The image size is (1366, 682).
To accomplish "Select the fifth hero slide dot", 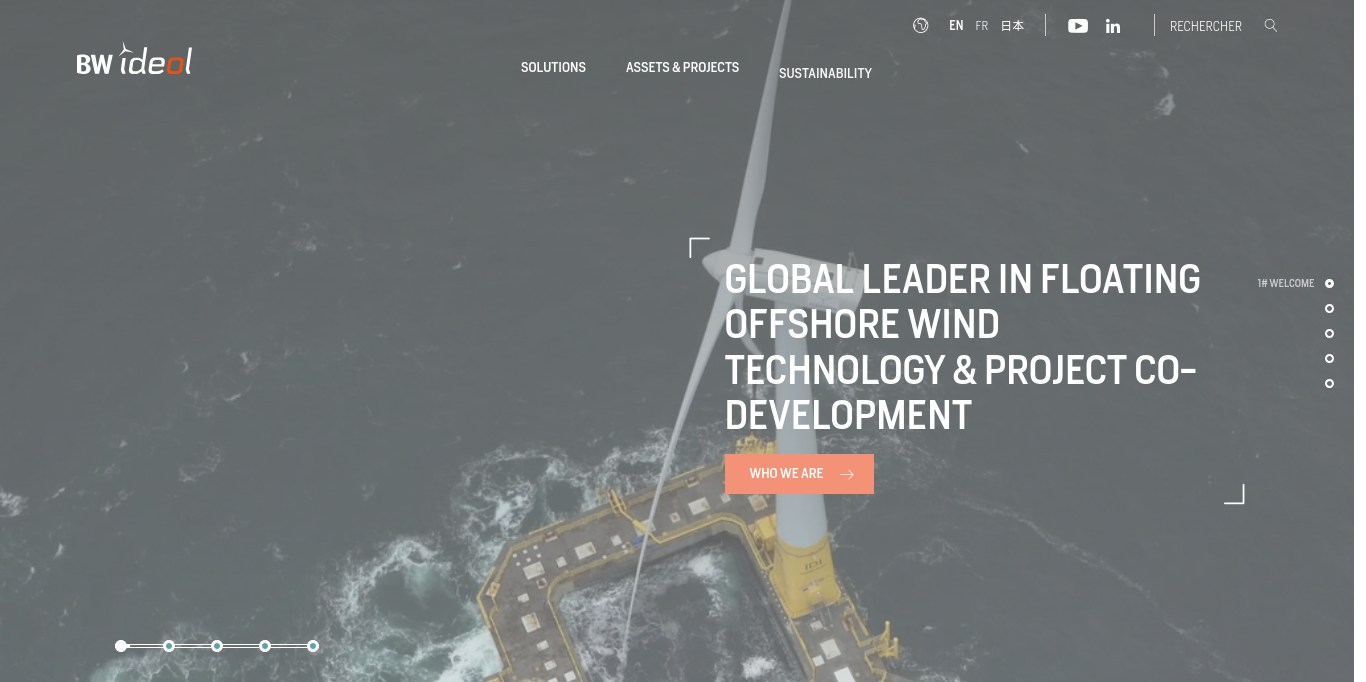I will [313, 646].
